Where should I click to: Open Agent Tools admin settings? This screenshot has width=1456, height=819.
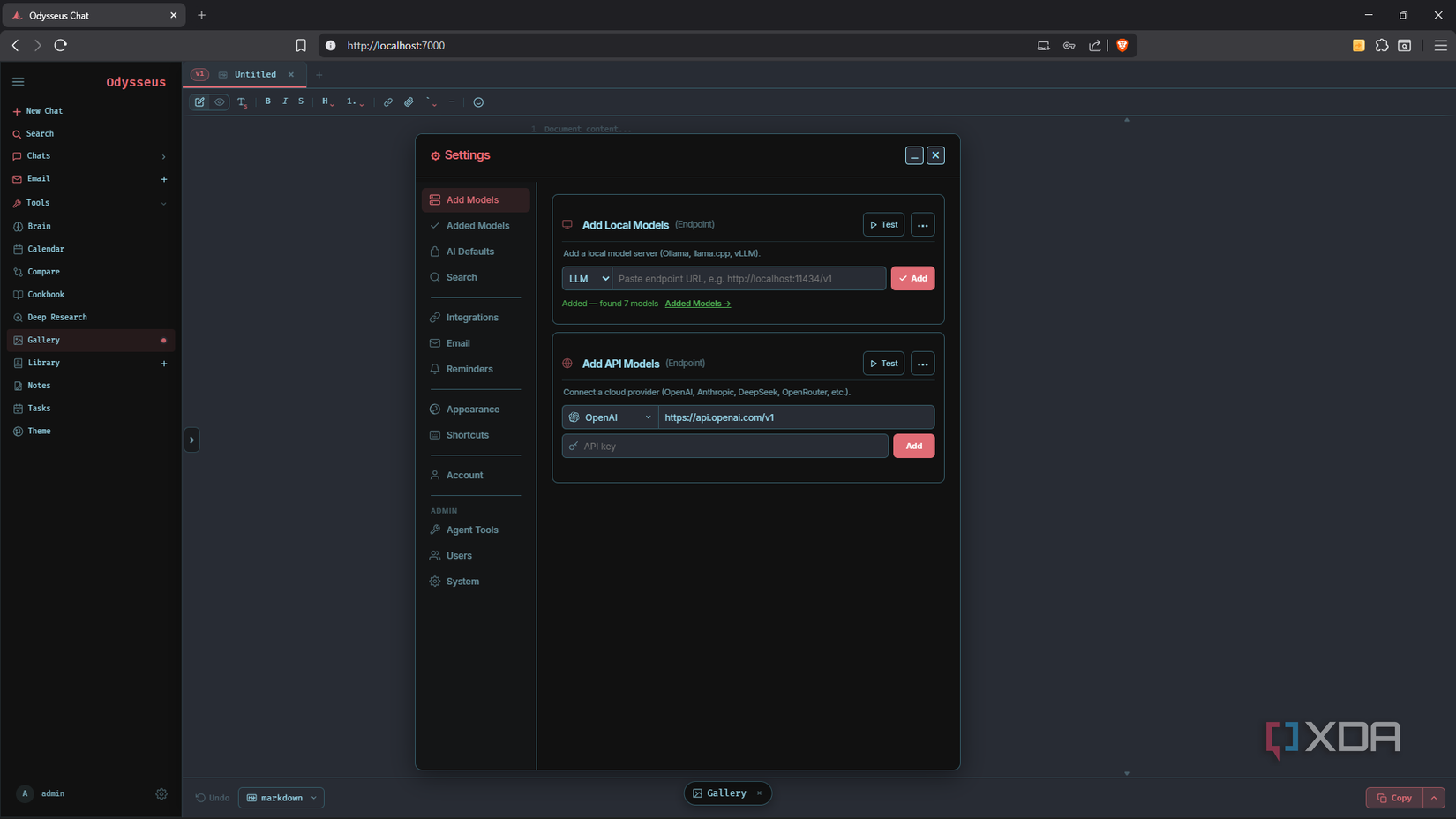tap(476, 530)
